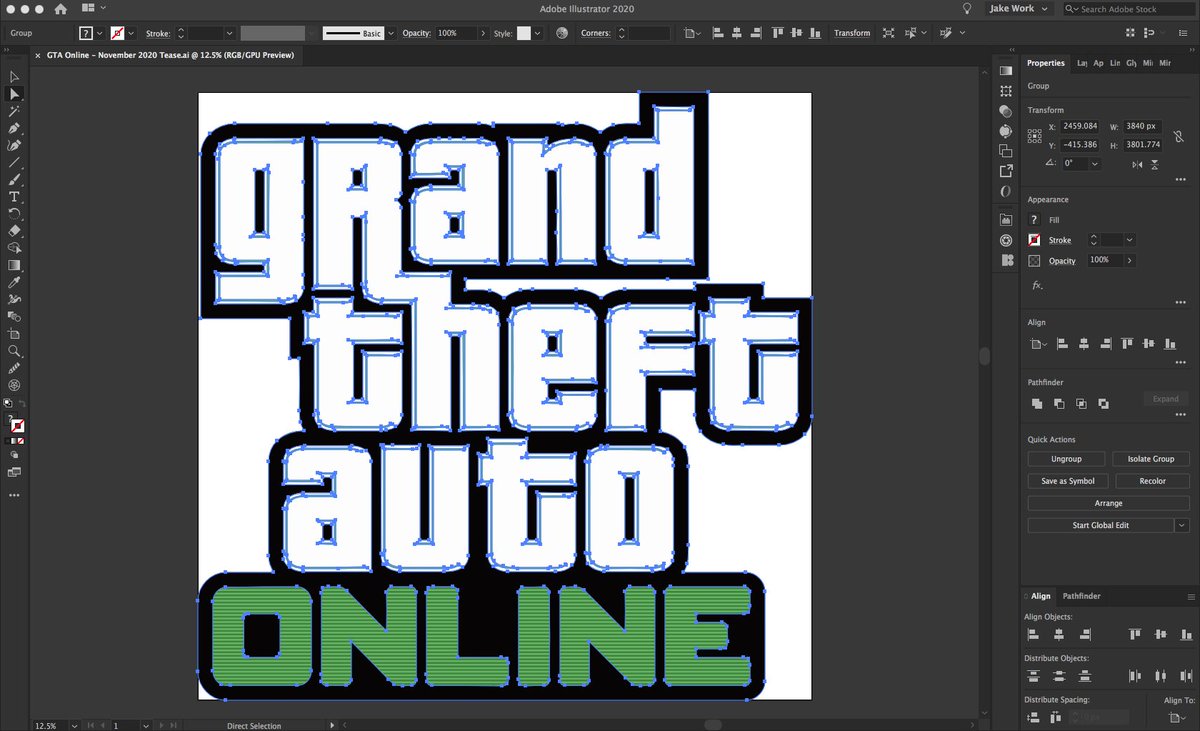Click the X position field showing 2459.084
The width and height of the screenshot is (1200, 731).
[1080, 126]
